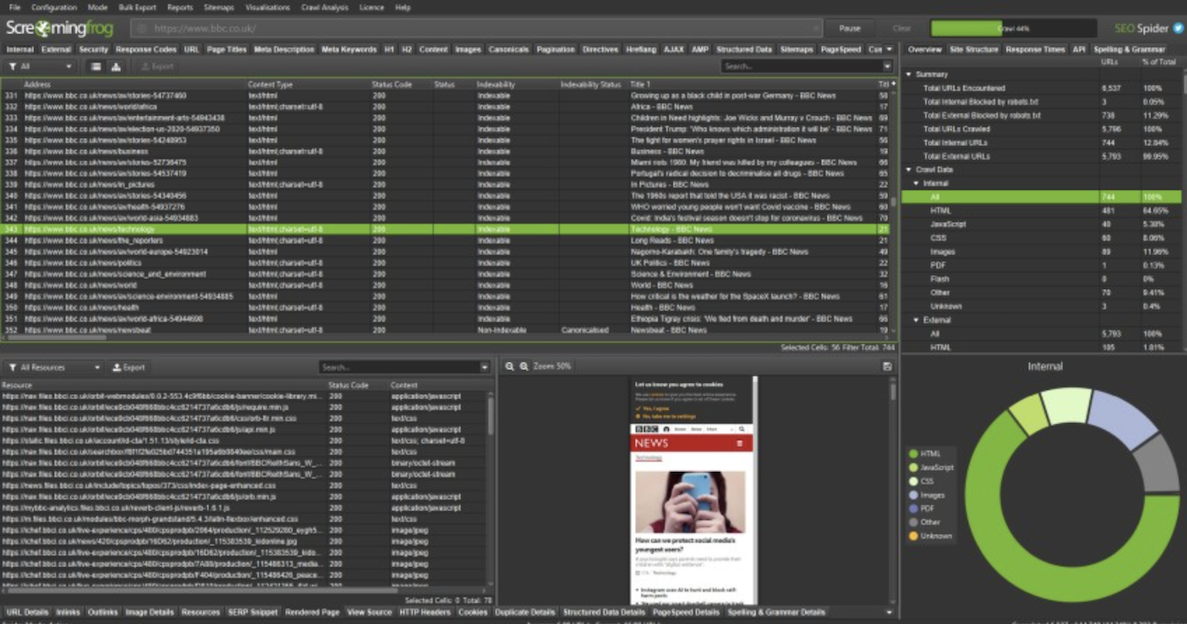Add a column using the plus icon
This screenshot has height=624, width=1187.
pos(893,85)
